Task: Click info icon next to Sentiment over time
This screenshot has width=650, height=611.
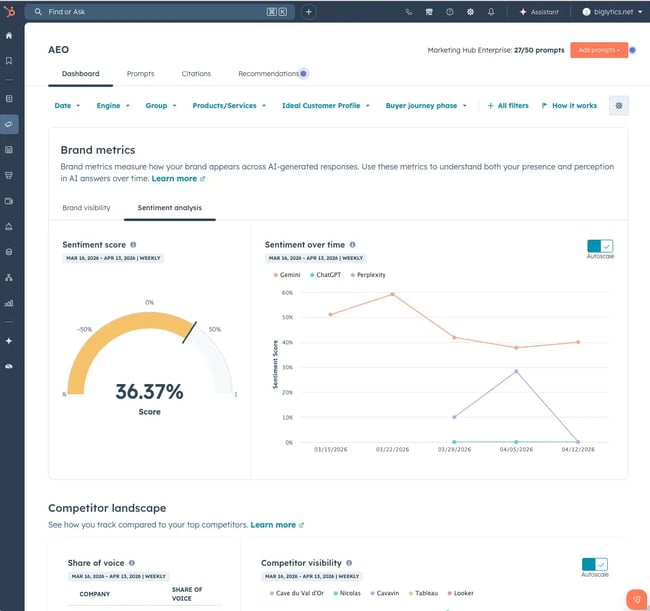Action: click(352, 245)
